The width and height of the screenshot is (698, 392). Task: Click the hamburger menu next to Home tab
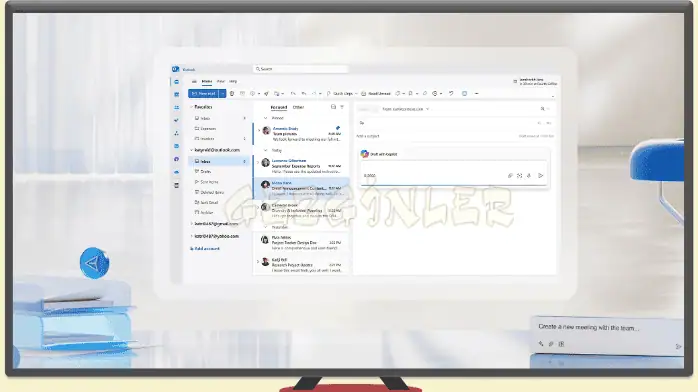(194, 81)
